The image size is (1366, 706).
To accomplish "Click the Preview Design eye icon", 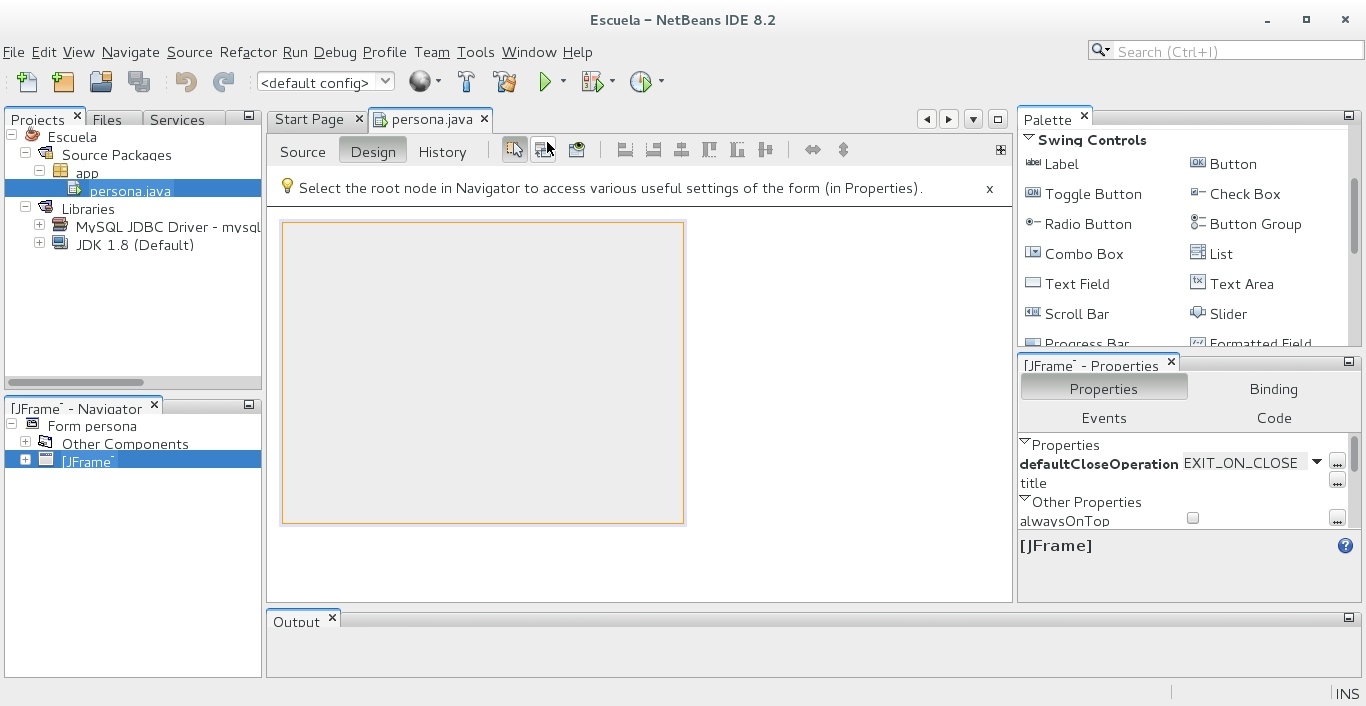I will tap(576, 150).
